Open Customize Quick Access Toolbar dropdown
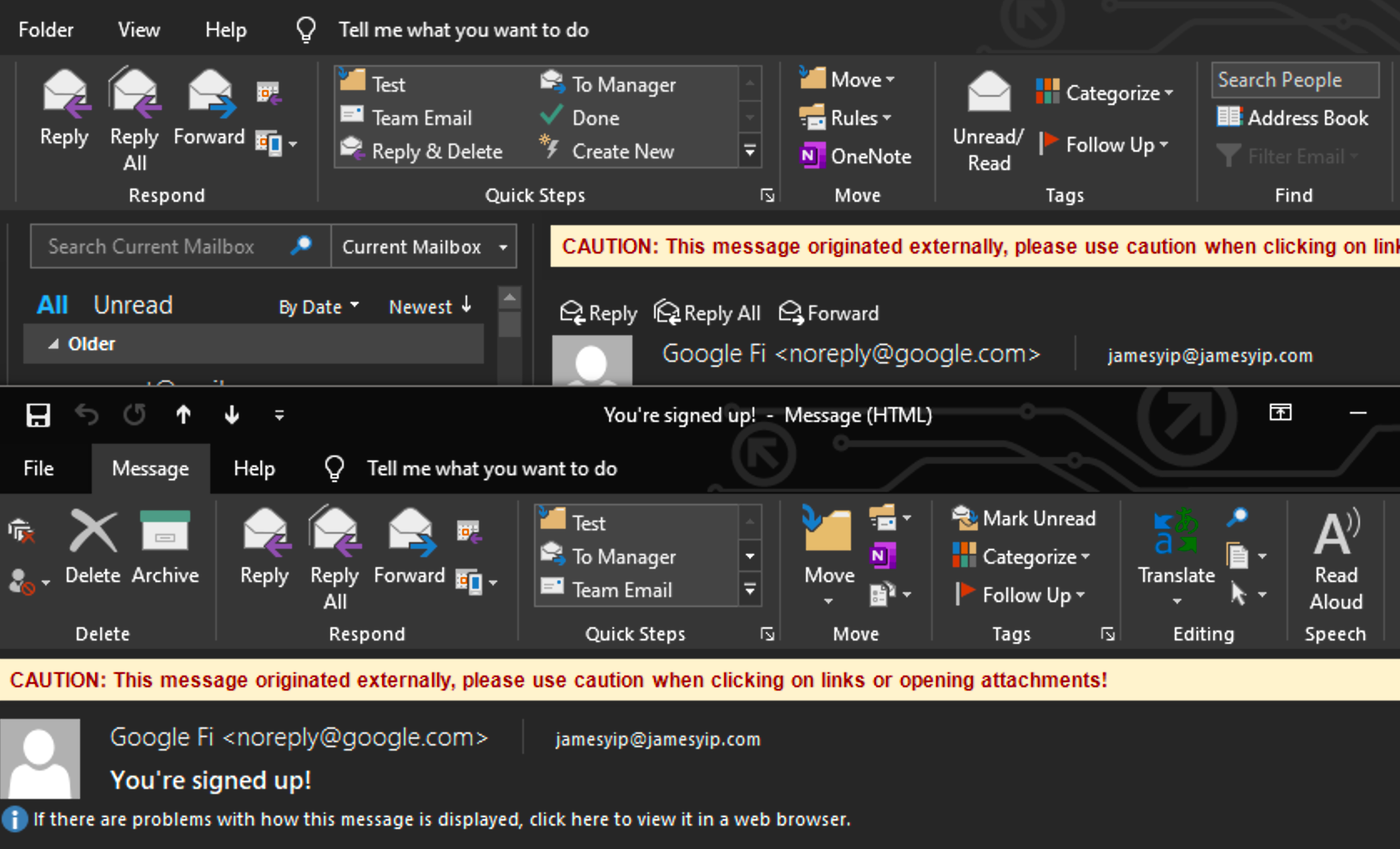 pyautogui.click(x=279, y=414)
